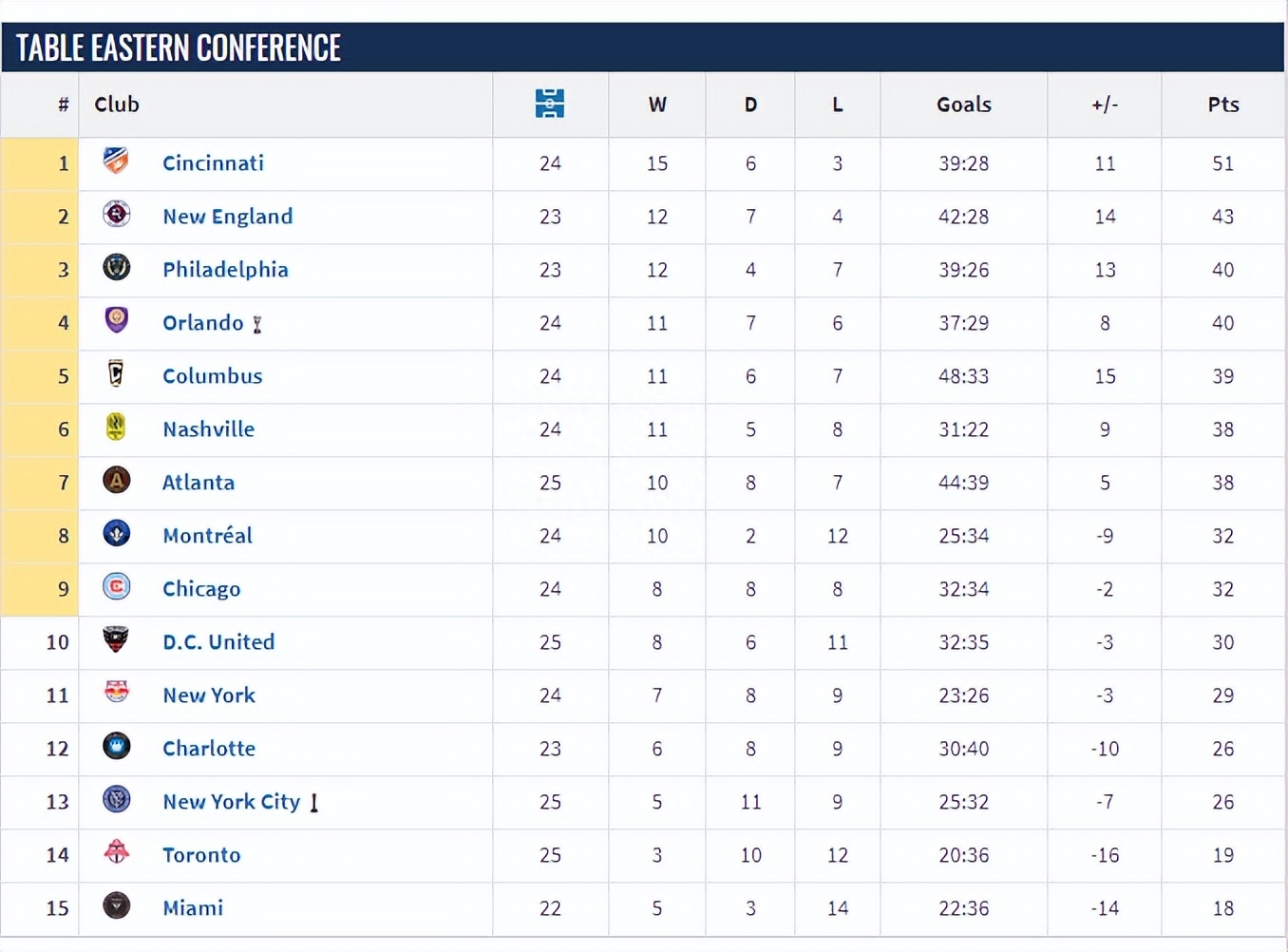Click the W wins column header
Image resolution: width=1288 pixels, height=952 pixels.
coord(656,105)
